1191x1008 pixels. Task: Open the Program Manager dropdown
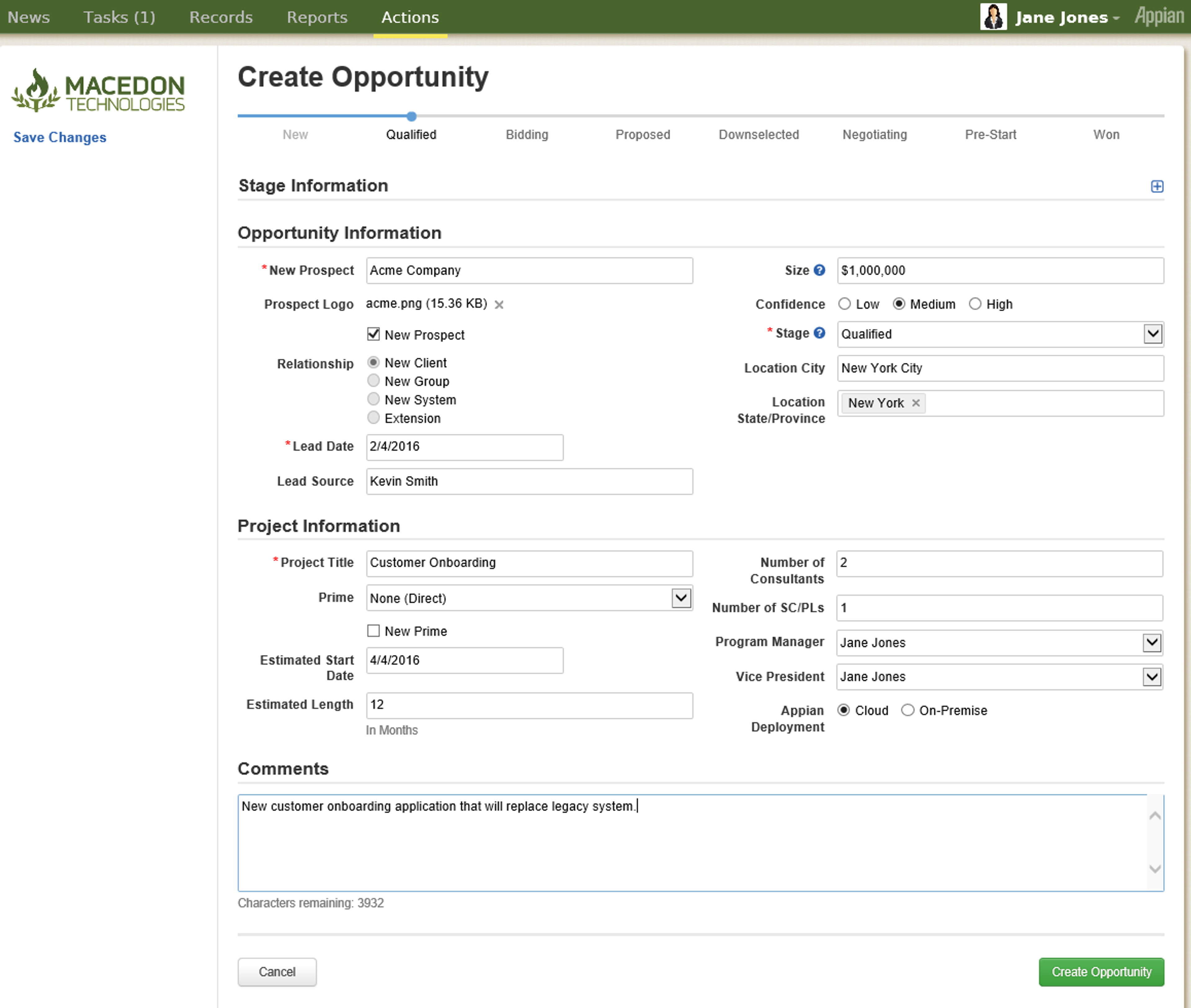[x=999, y=643]
